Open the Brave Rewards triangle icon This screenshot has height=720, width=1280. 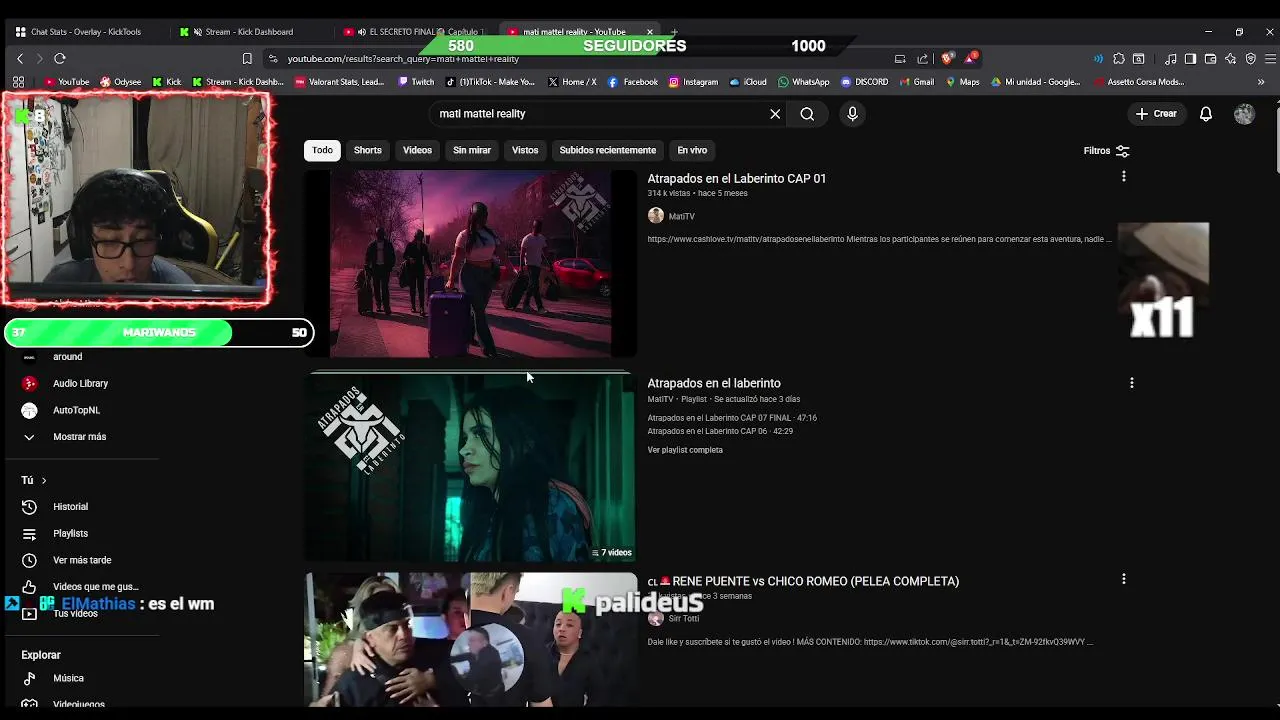coord(970,59)
